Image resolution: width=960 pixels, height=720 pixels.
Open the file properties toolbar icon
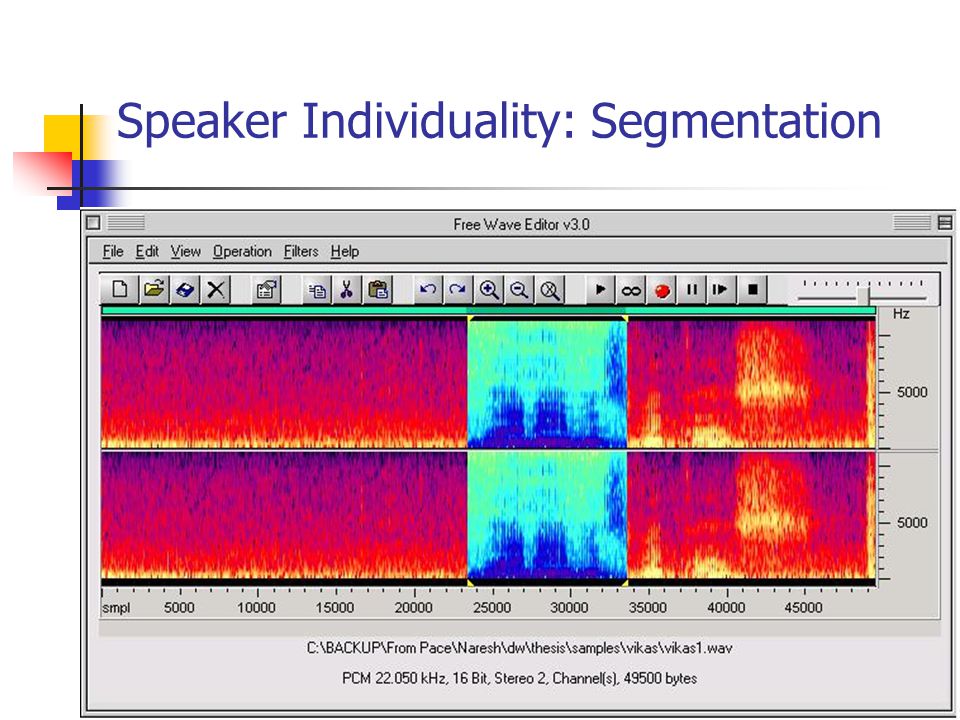[x=266, y=289]
